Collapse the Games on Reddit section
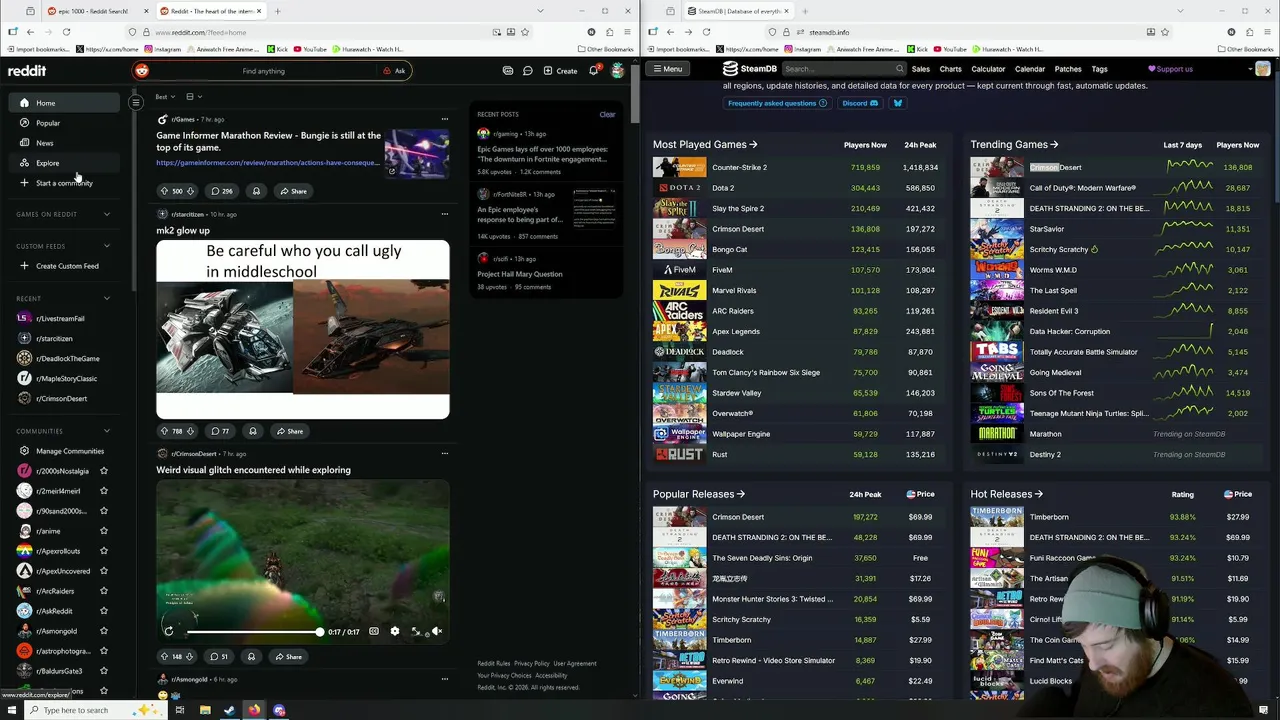This screenshot has width=1280, height=720. click(107, 214)
